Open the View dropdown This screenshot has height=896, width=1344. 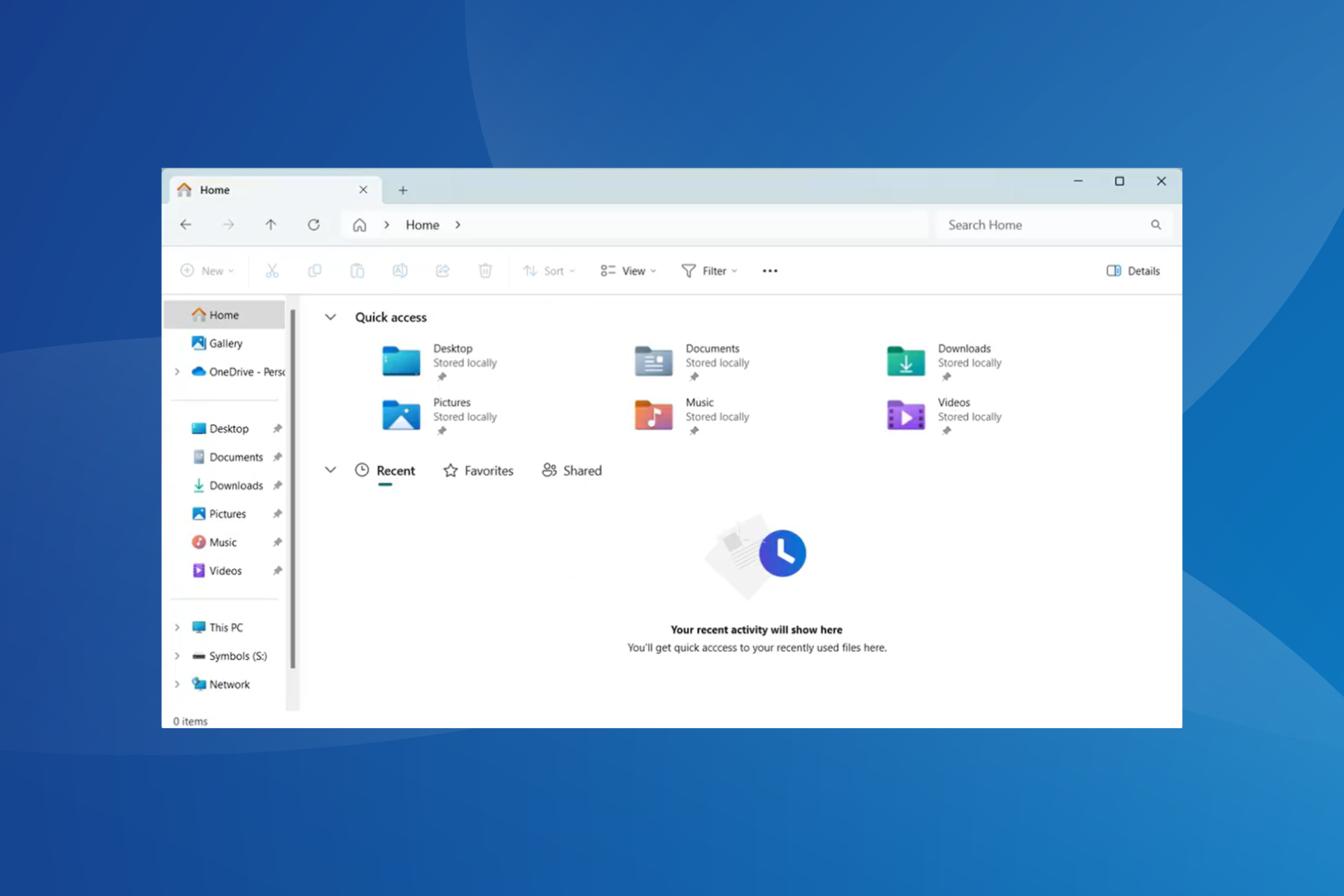coord(628,271)
